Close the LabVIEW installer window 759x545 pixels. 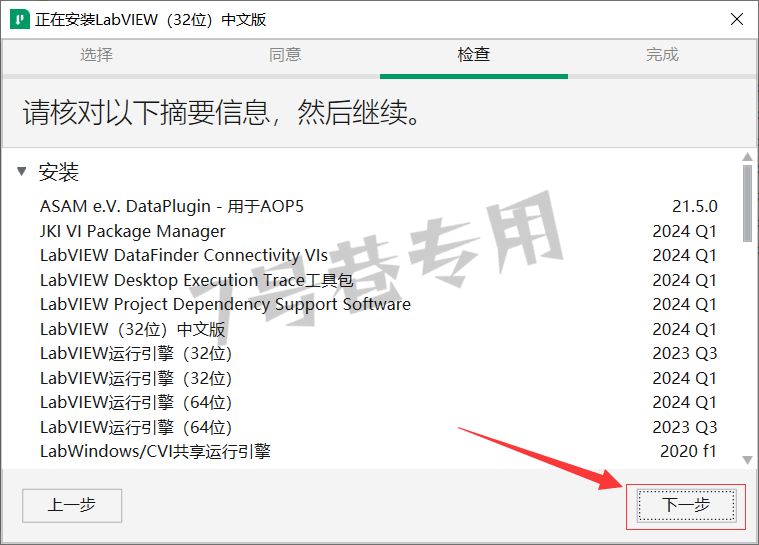(x=737, y=19)
